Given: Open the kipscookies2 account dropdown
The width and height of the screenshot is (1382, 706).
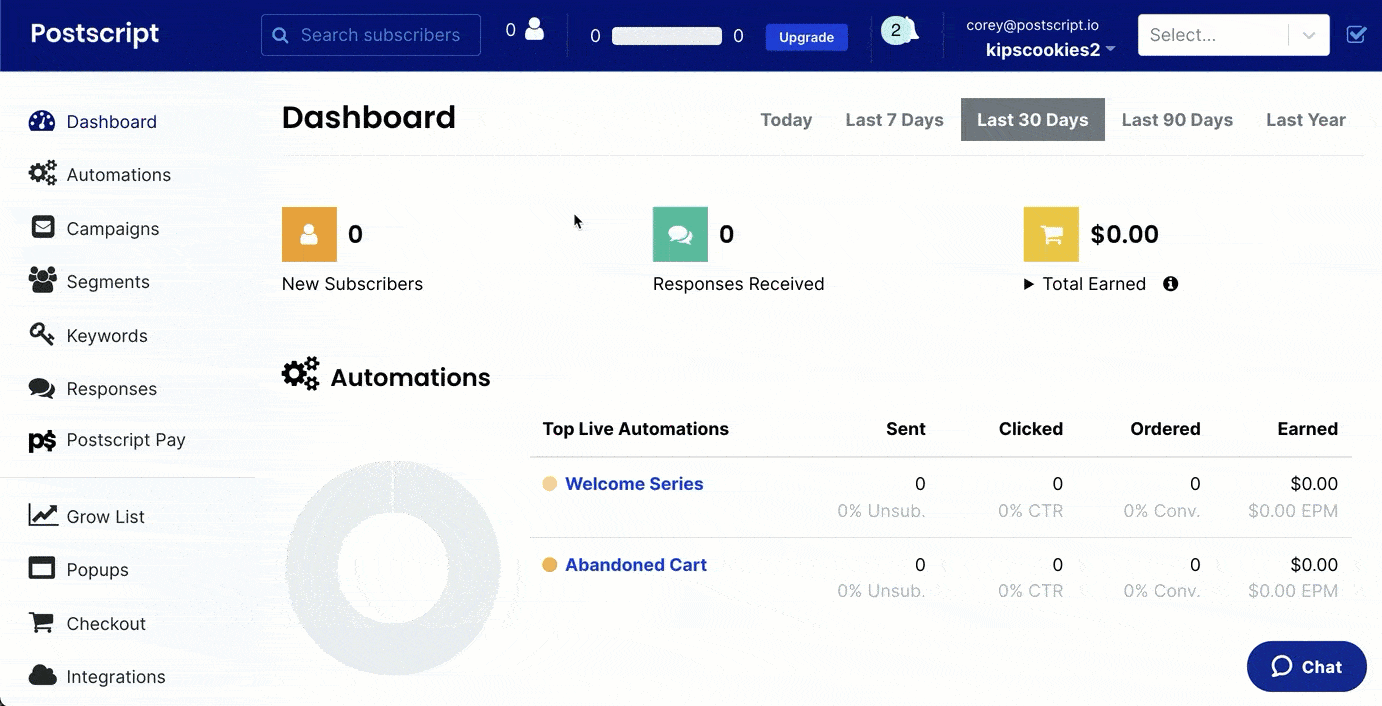Looking at the screenshot, I should pos(1050,49).
